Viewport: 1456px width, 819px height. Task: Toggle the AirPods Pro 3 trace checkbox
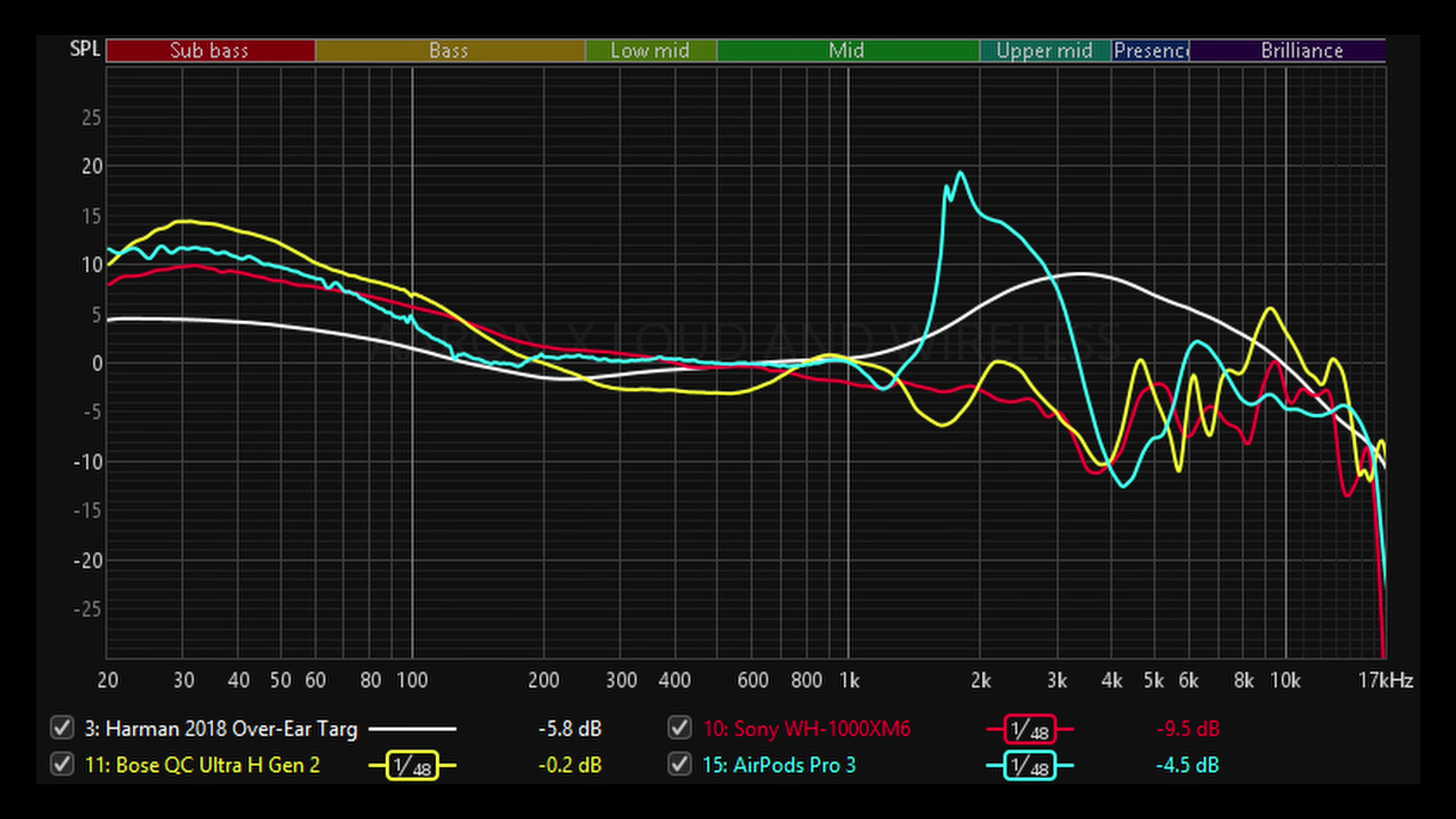coord(679,764)
